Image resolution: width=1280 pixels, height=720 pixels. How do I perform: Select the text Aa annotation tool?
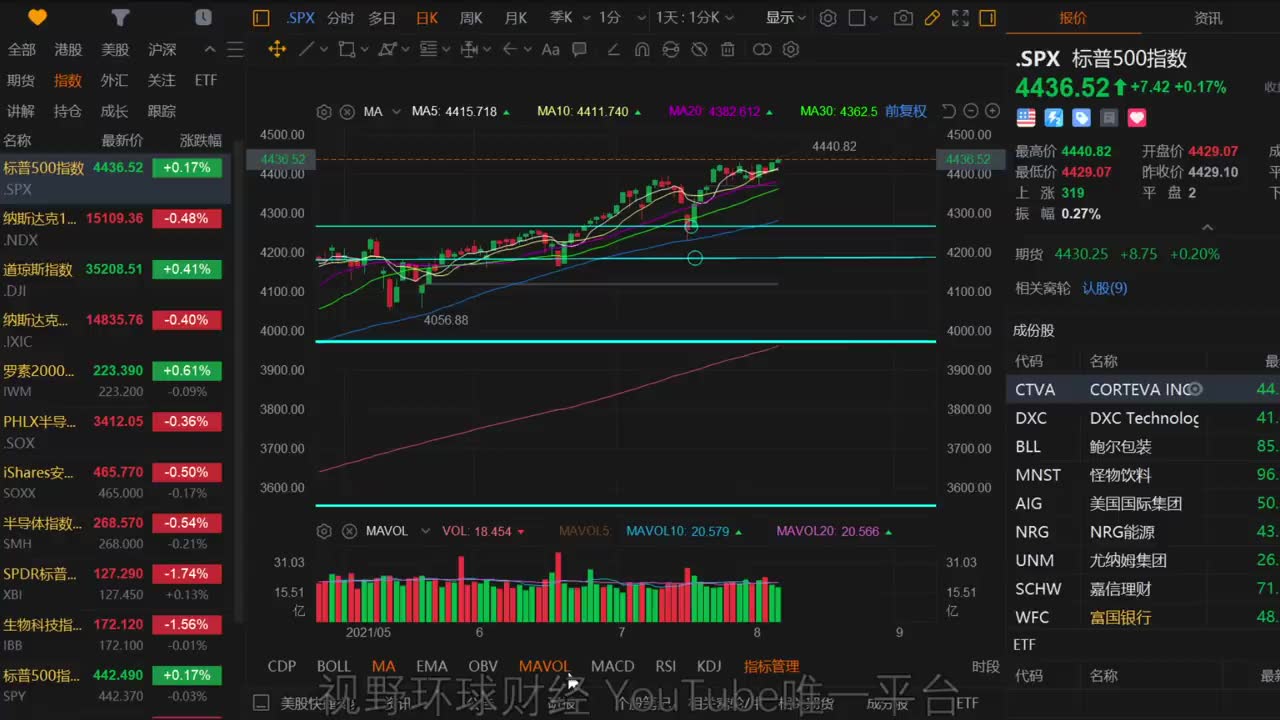[x=550, y=49]
